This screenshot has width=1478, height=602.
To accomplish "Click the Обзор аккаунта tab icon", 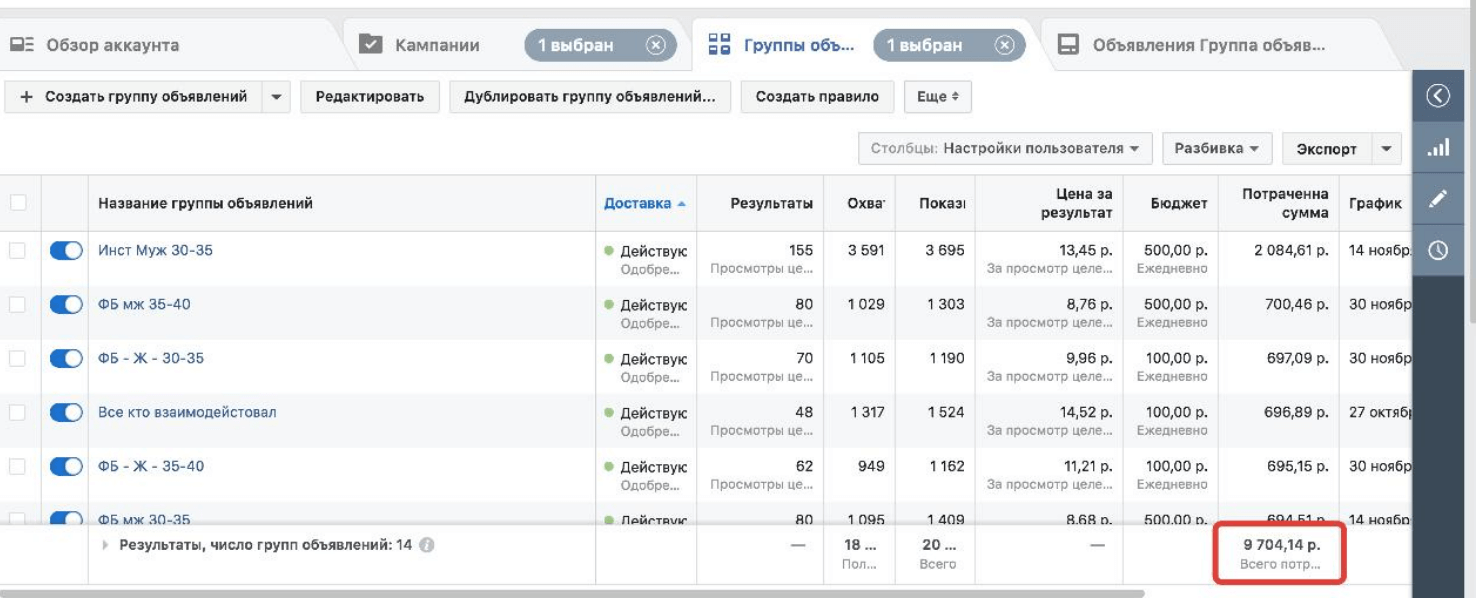I will (22, 45).
